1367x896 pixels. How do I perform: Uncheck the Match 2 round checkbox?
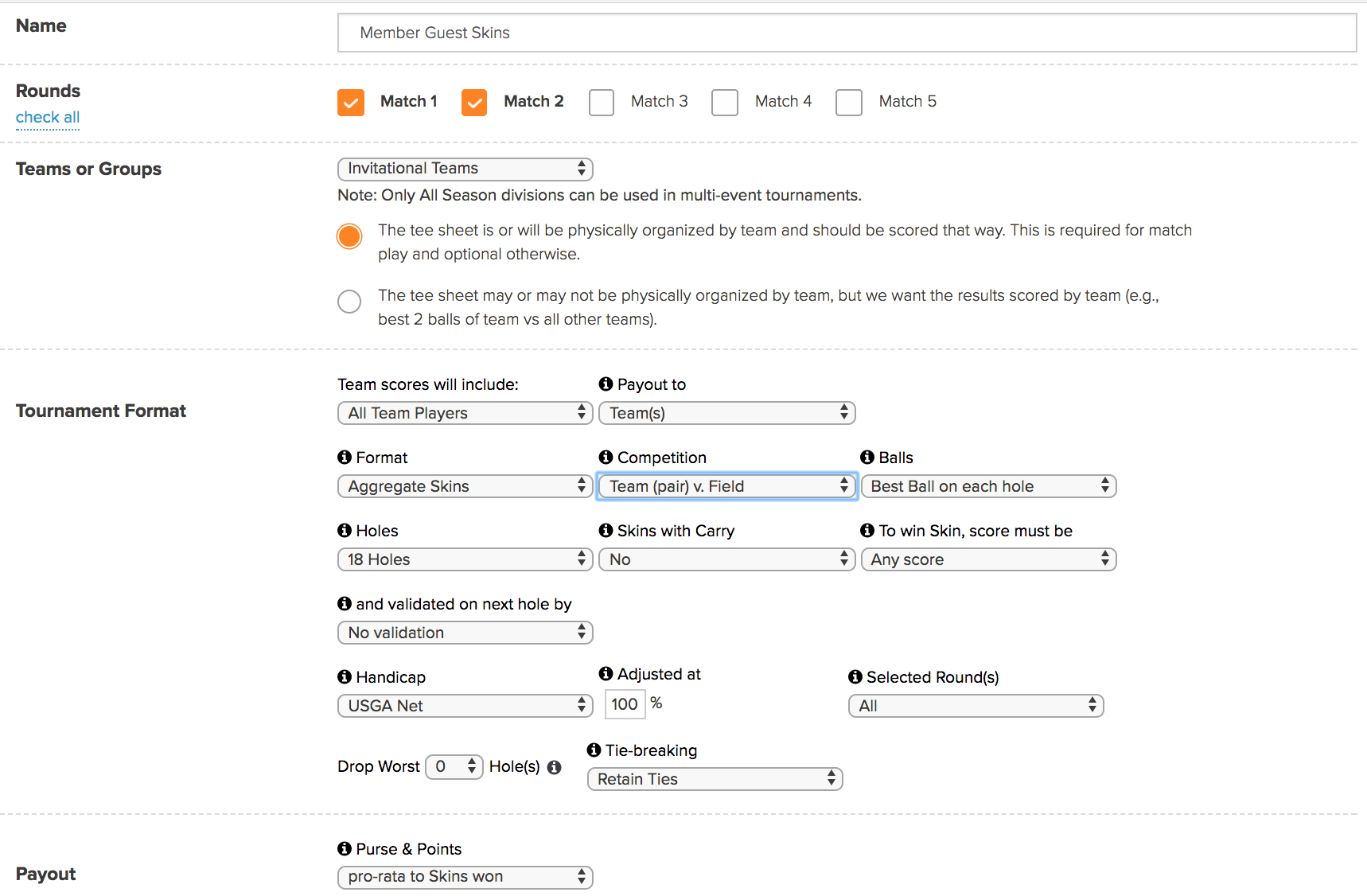(474, 103)
